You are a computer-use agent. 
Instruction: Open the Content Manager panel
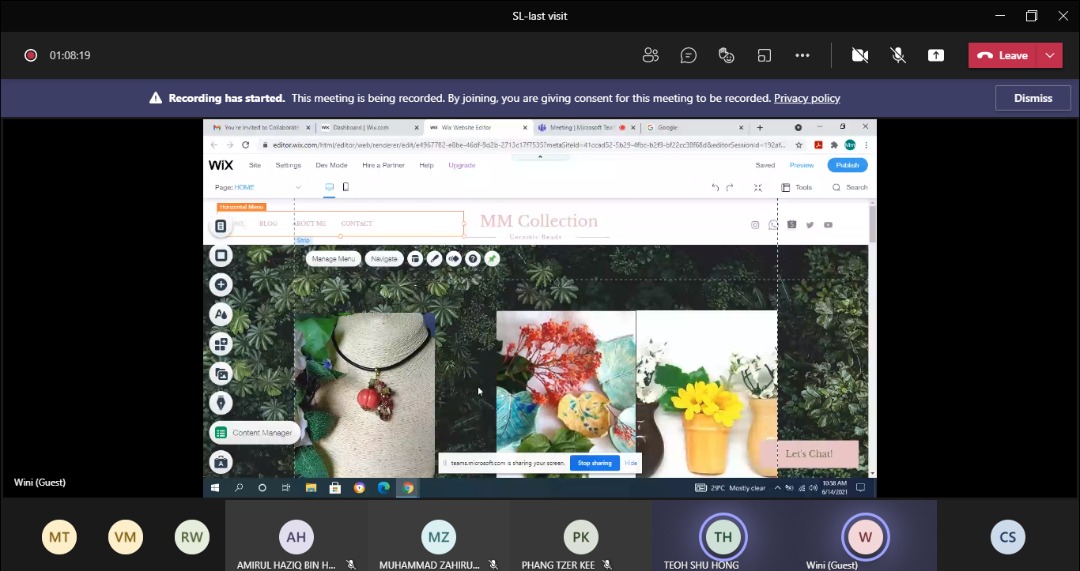255,433
